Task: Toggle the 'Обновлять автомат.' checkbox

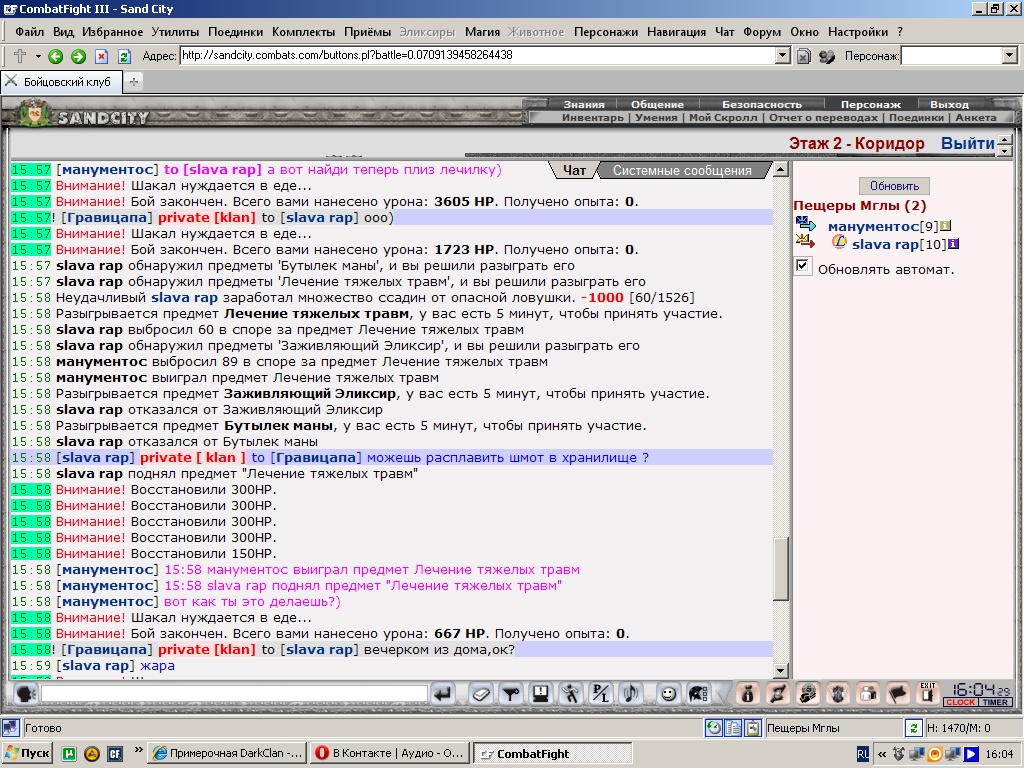Action: coord(803,266)
